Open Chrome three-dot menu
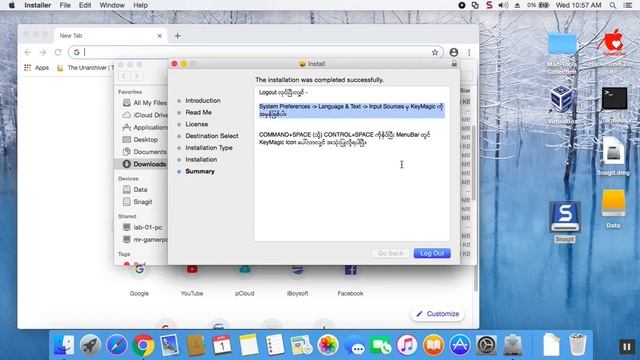The image size is (640, 360). (x=469, y=52)
